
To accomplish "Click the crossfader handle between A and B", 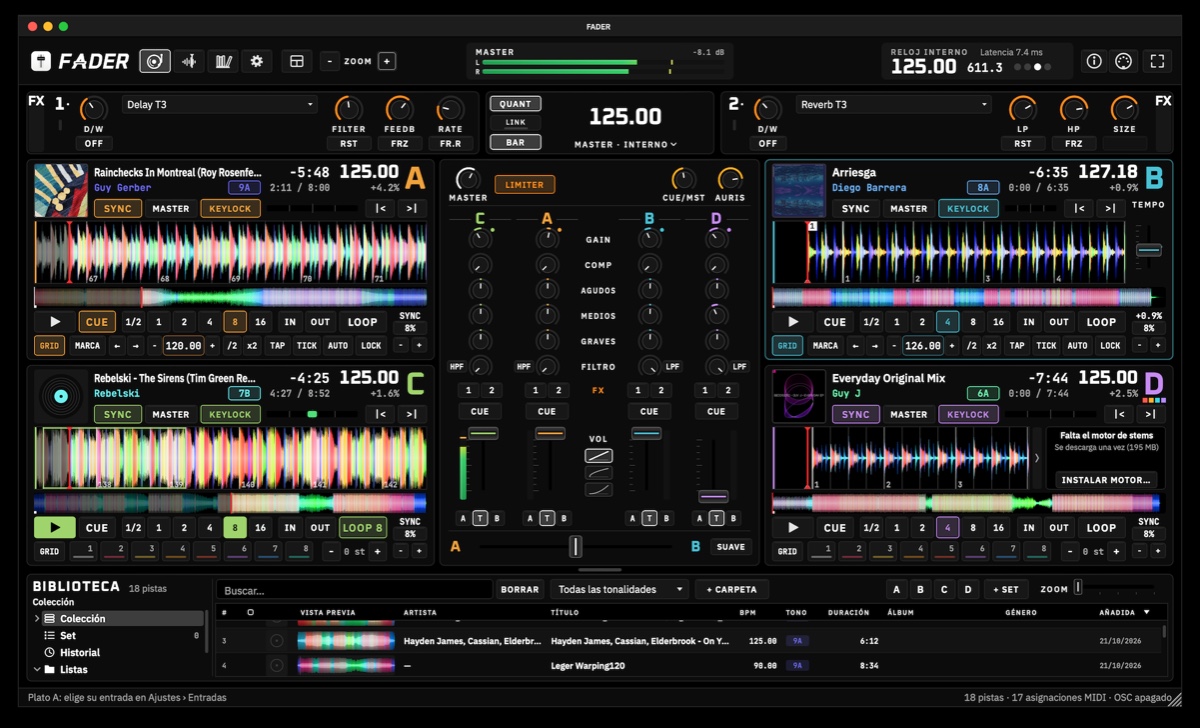I will pyautogui.click(x=575, y=547).
